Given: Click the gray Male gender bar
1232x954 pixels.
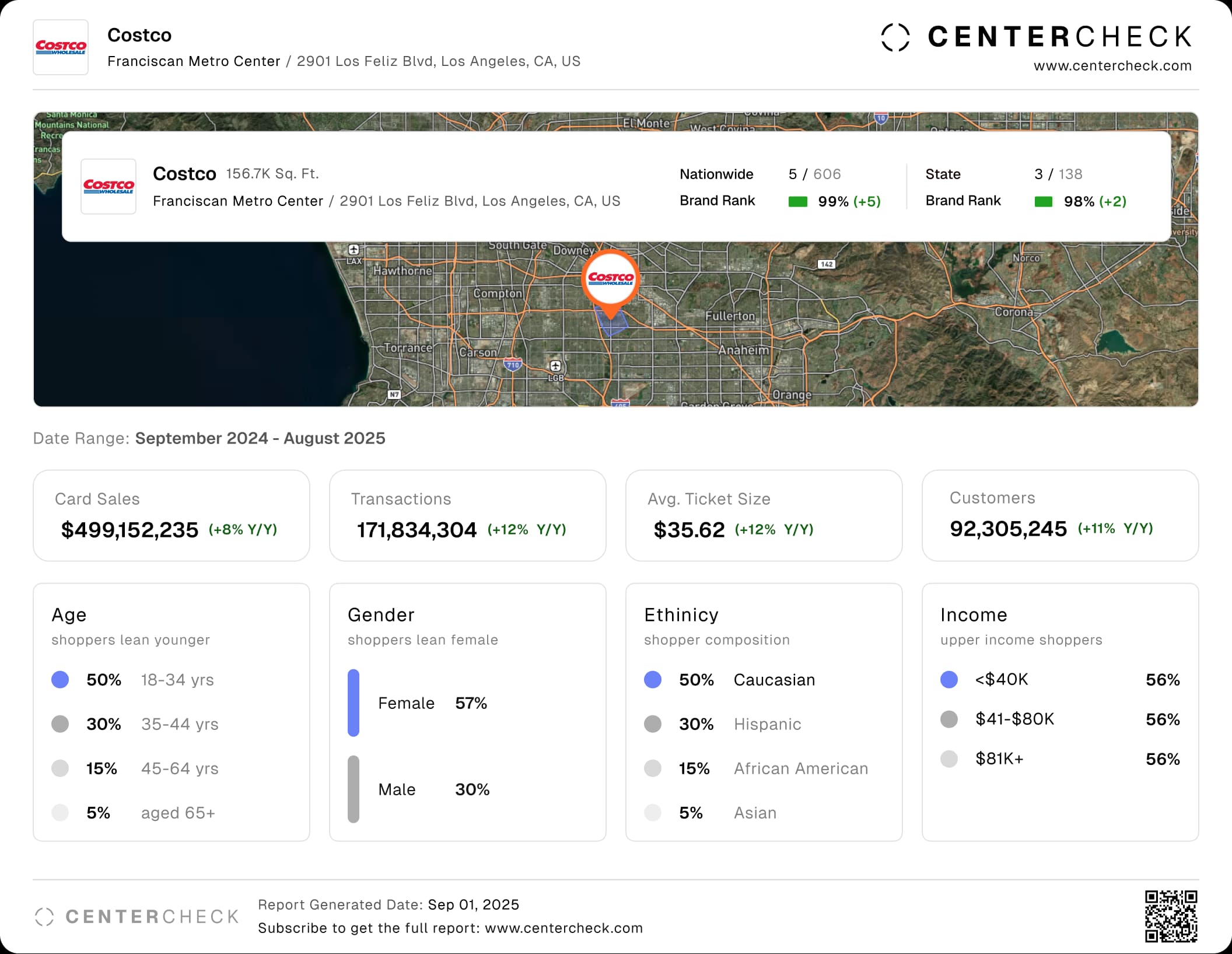Looking at the screenshot, I should (x=353, y=789).
